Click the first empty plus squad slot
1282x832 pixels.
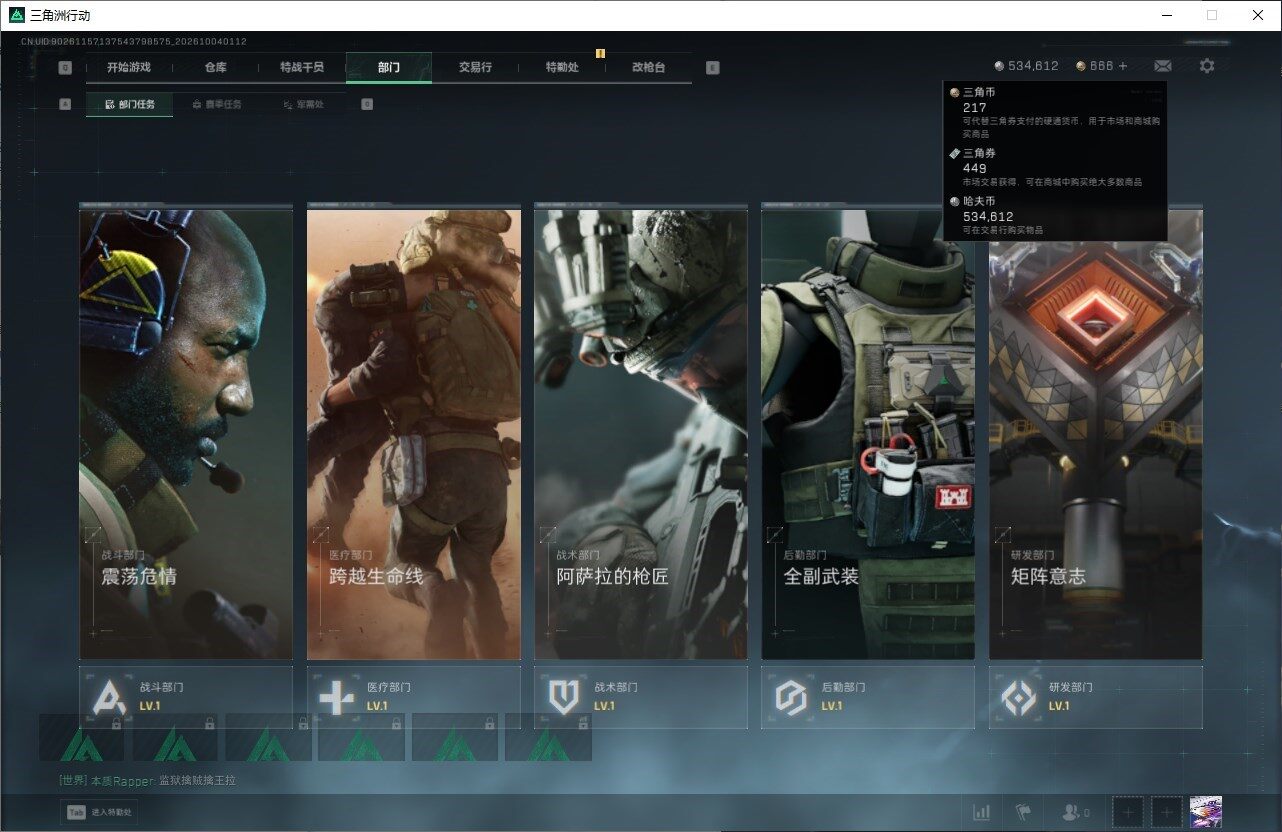pyautogui.click(x=1128, y=812)
